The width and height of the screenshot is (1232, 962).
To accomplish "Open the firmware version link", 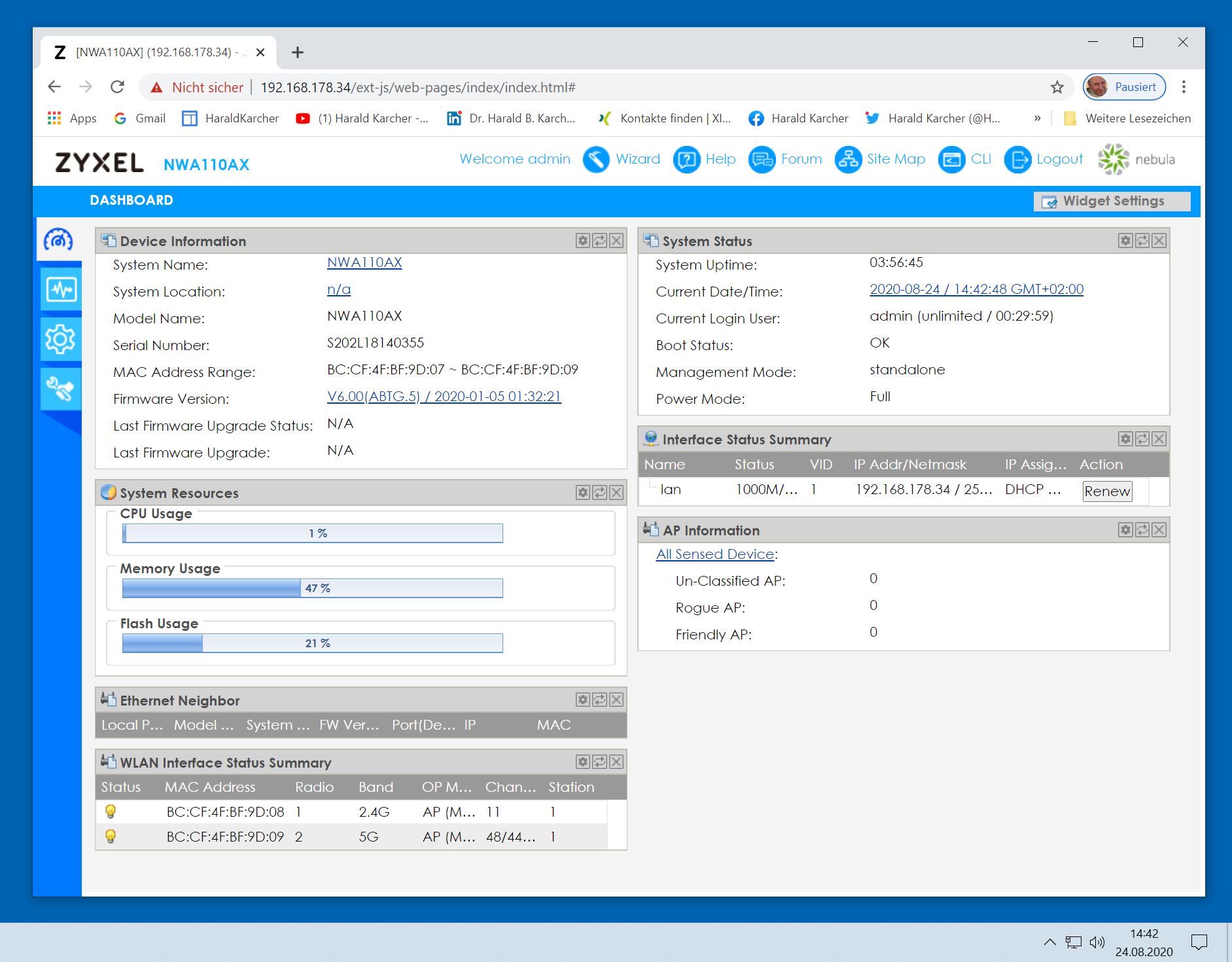I will tap(444, 397).
